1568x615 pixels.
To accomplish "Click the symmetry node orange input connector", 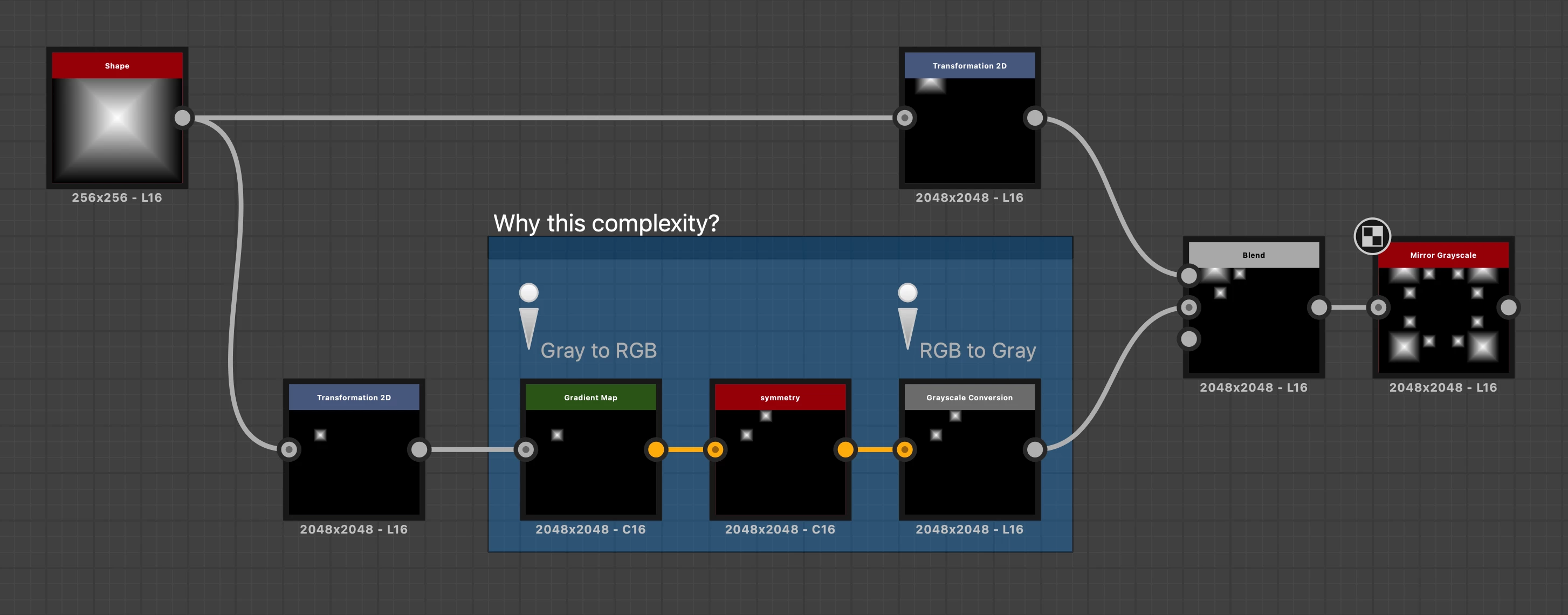I will click(x=715, y=449).
